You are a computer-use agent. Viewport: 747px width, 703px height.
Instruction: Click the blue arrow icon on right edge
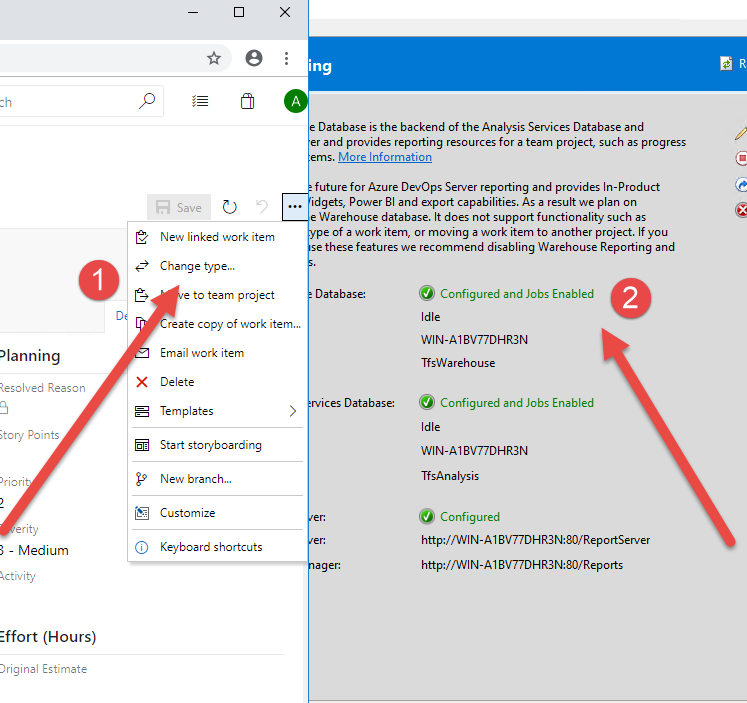741,184
